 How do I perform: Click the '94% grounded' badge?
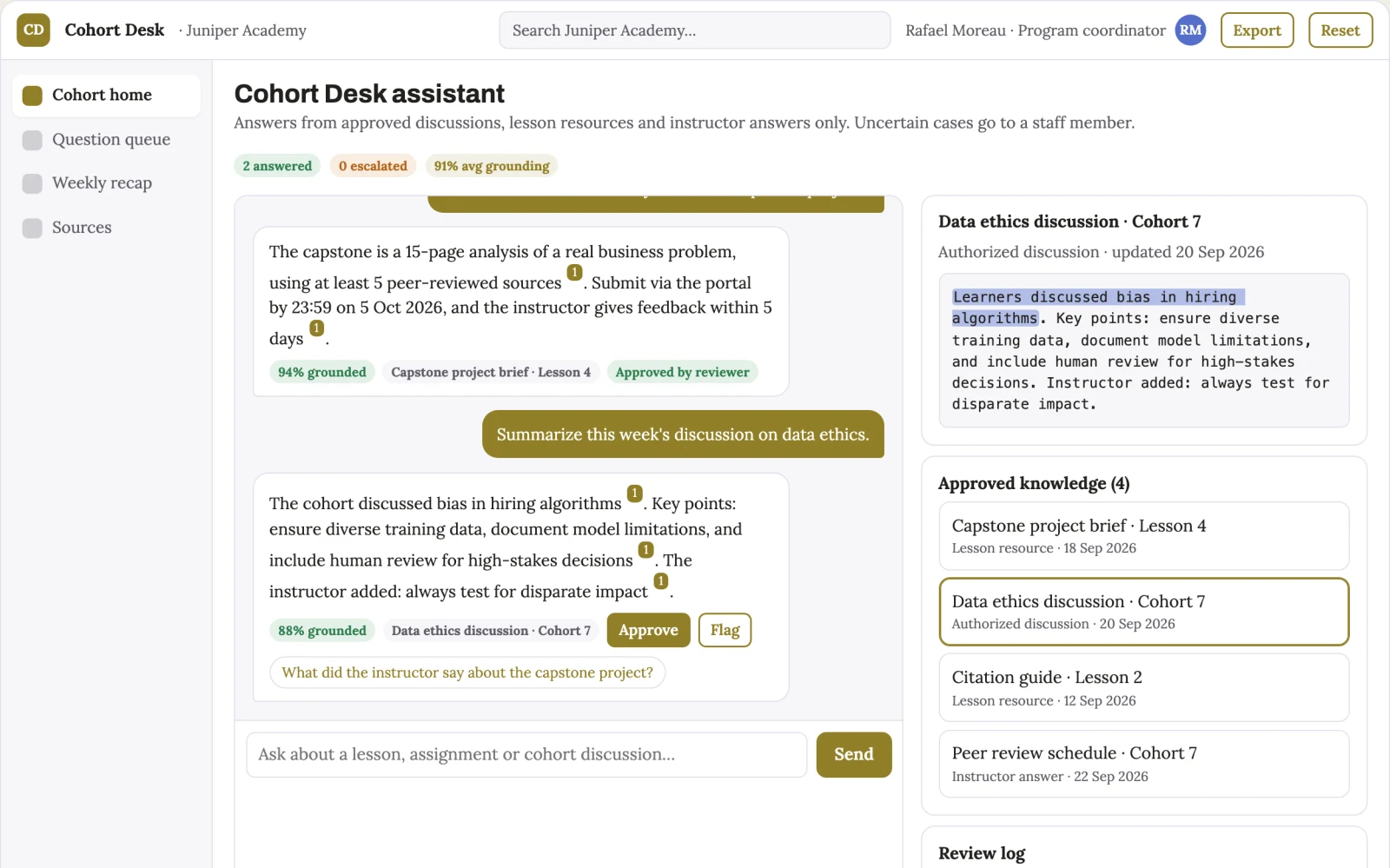(322, 373)
